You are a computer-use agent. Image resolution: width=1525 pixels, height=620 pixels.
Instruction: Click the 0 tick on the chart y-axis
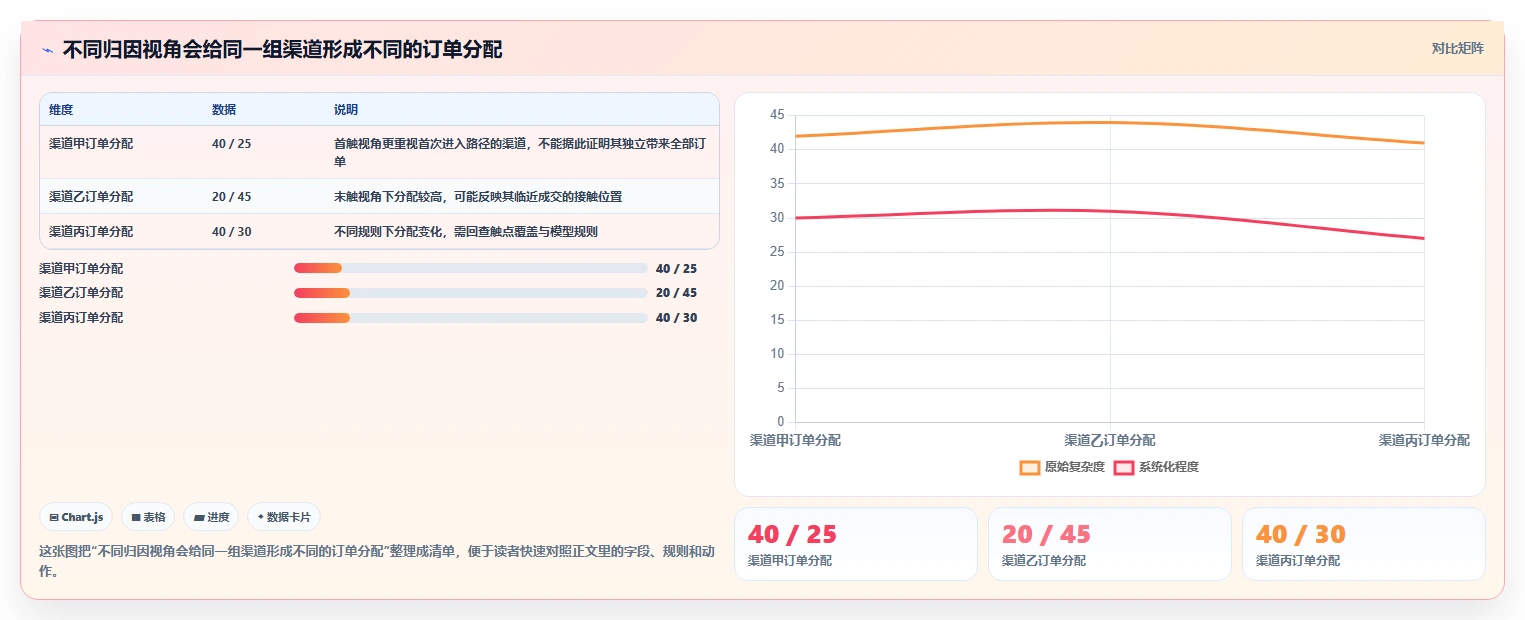click(x=781, y=422)
